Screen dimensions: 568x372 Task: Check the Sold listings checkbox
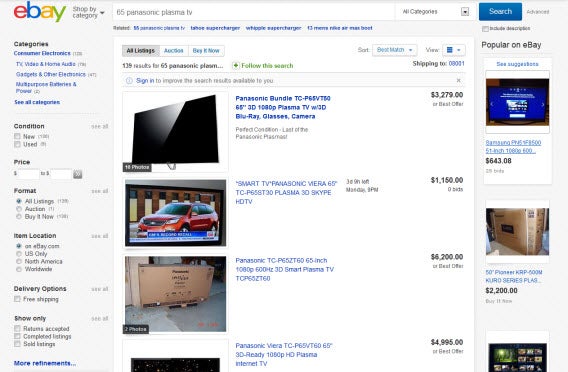pos(17,344)
